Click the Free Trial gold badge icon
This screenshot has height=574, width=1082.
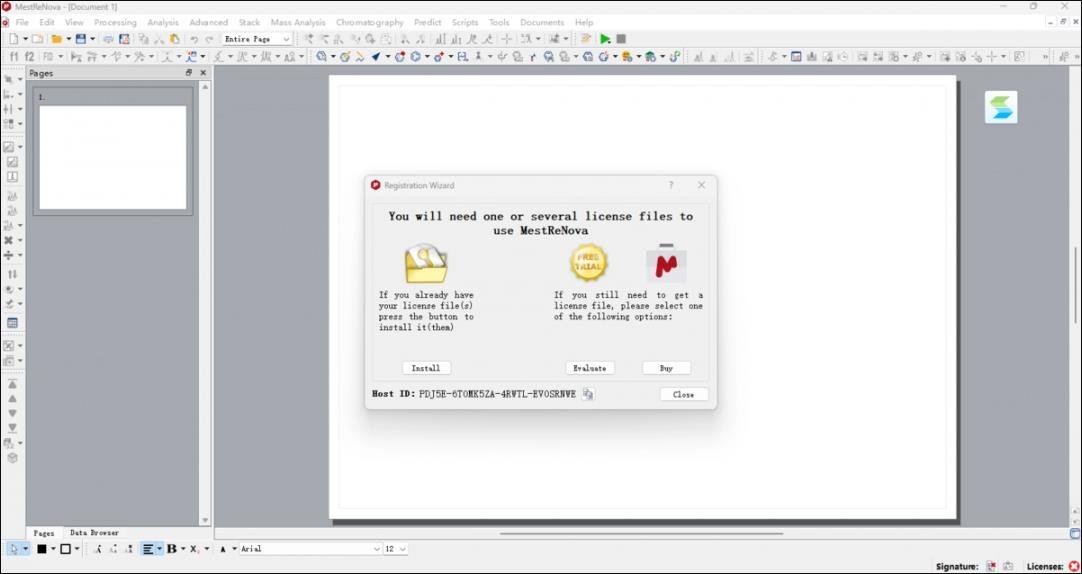pyautogui.click(x=588, y=263)
